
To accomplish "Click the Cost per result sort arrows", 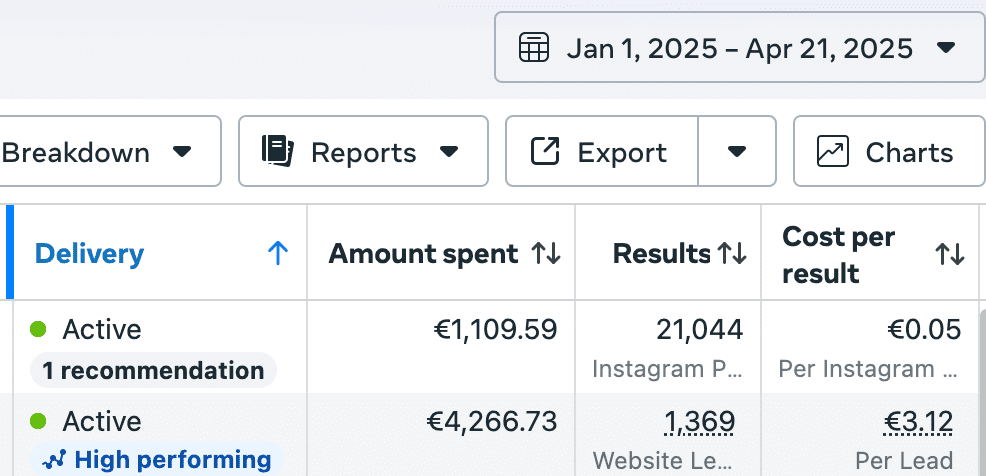I will [x=949, y=254].
